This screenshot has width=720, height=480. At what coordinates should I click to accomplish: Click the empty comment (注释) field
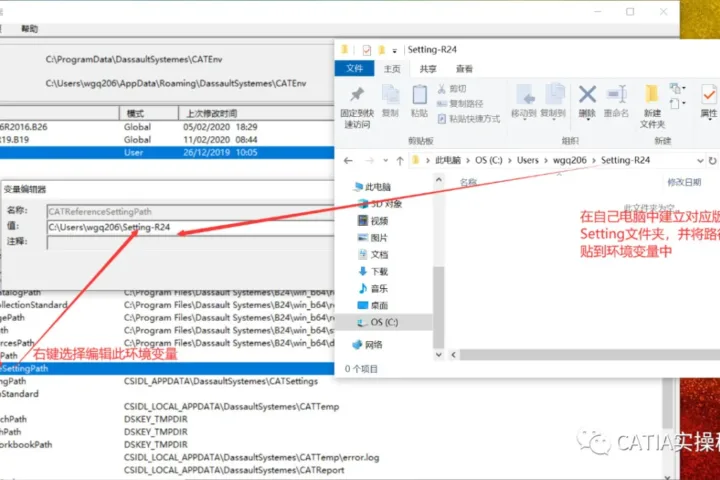click(x=191, y=243)
